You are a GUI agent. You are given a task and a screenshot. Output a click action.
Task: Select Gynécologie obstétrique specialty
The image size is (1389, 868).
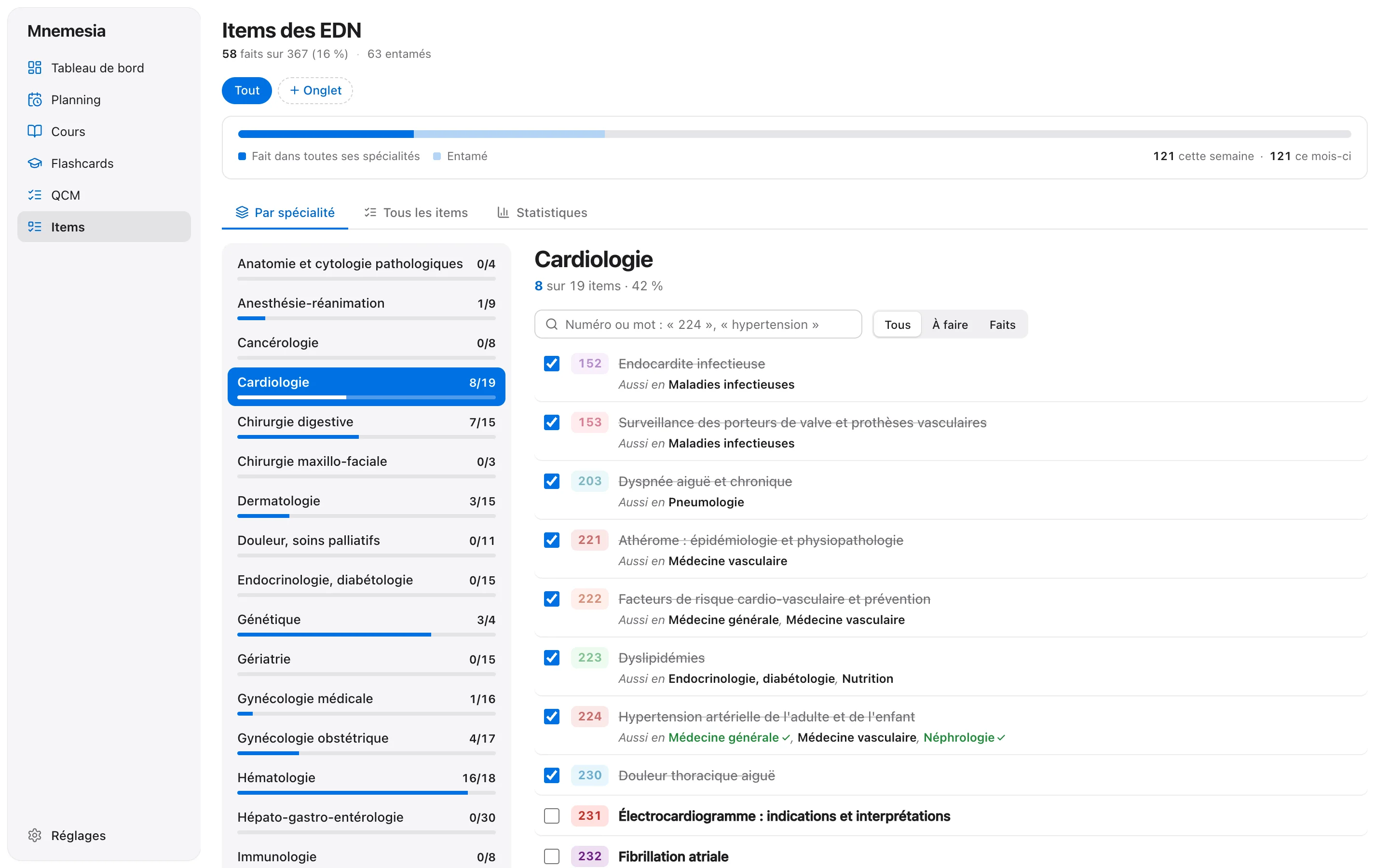[366, 742]
